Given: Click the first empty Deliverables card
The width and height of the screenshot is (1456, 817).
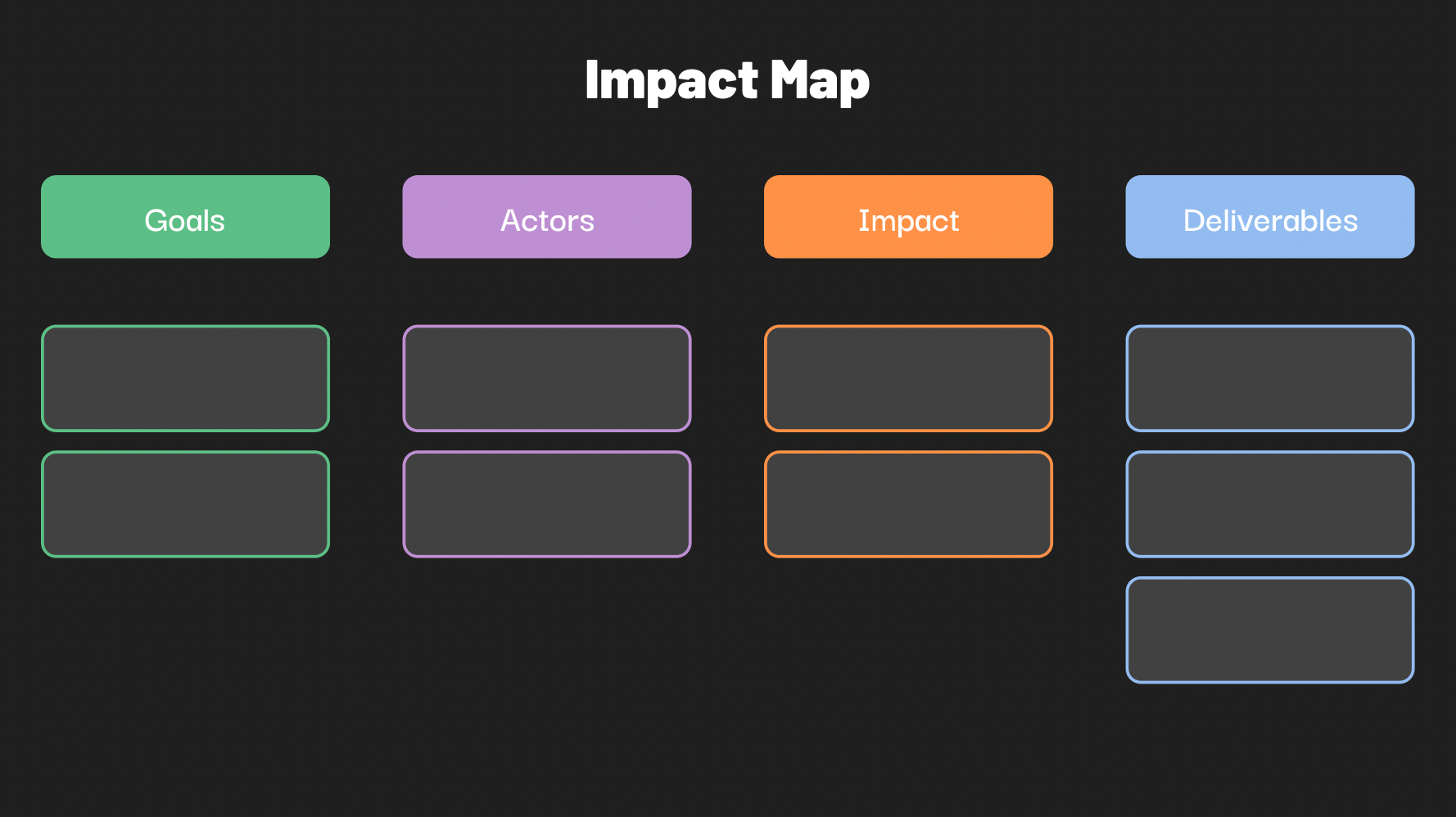Looking at the screenshot, I should 1270,378.
